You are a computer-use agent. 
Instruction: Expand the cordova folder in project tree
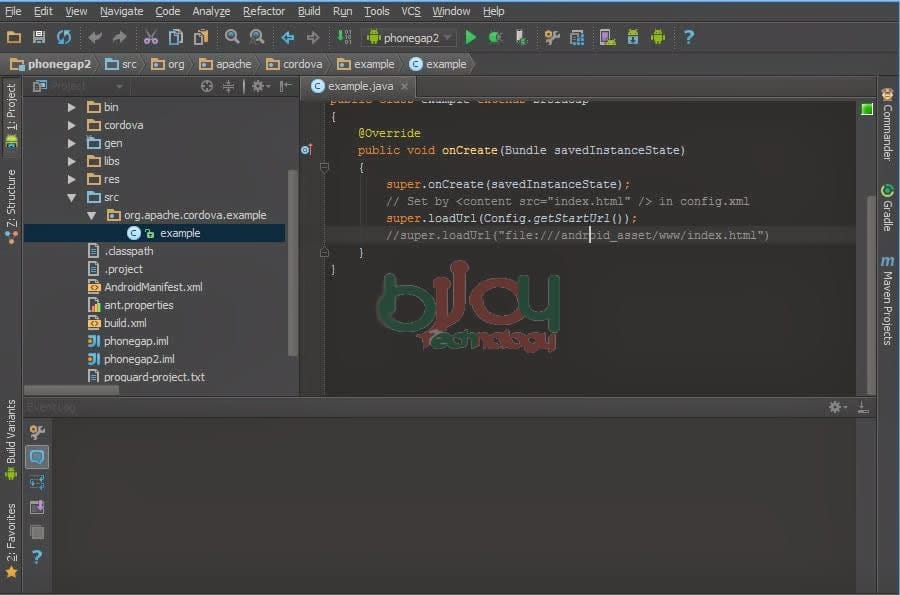point(71,125)
